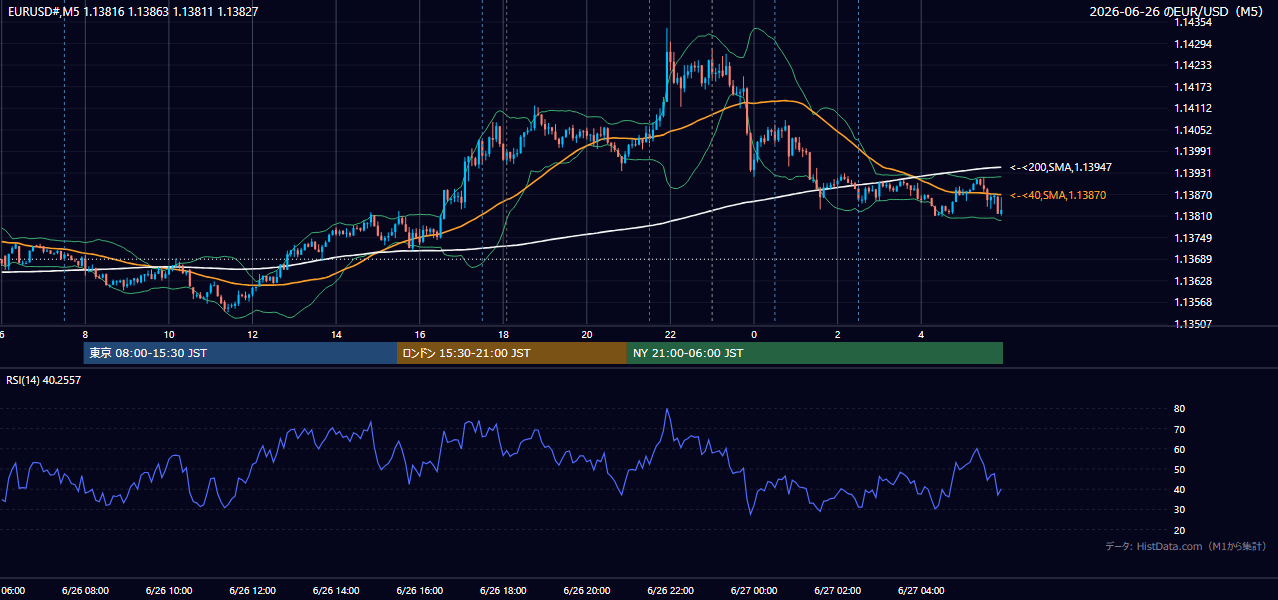Screen dimensions: 1278x600
Task: Click RSI scale value 80
Action: (x=1179, y=409)
